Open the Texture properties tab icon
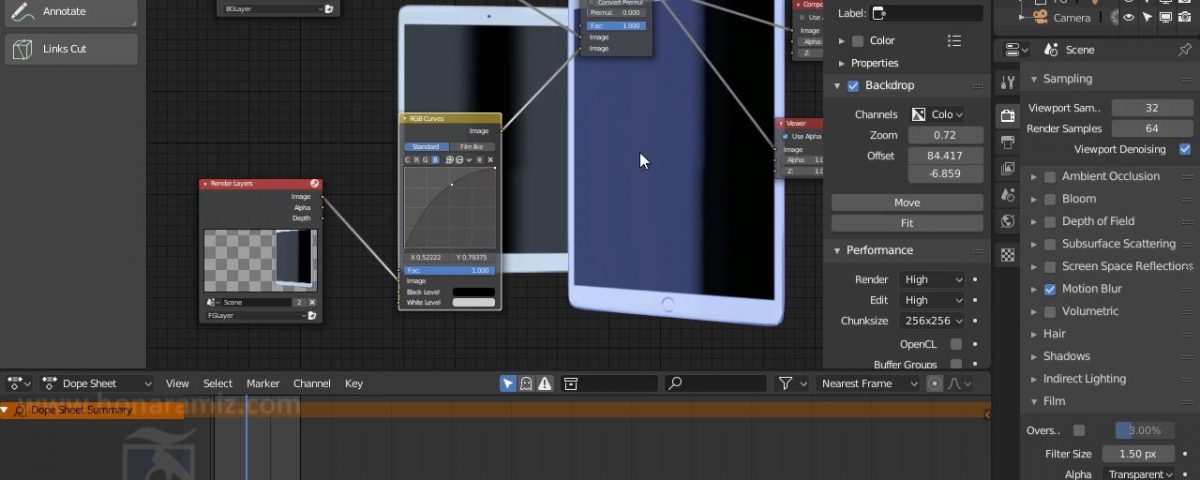 click(1008, 255)
